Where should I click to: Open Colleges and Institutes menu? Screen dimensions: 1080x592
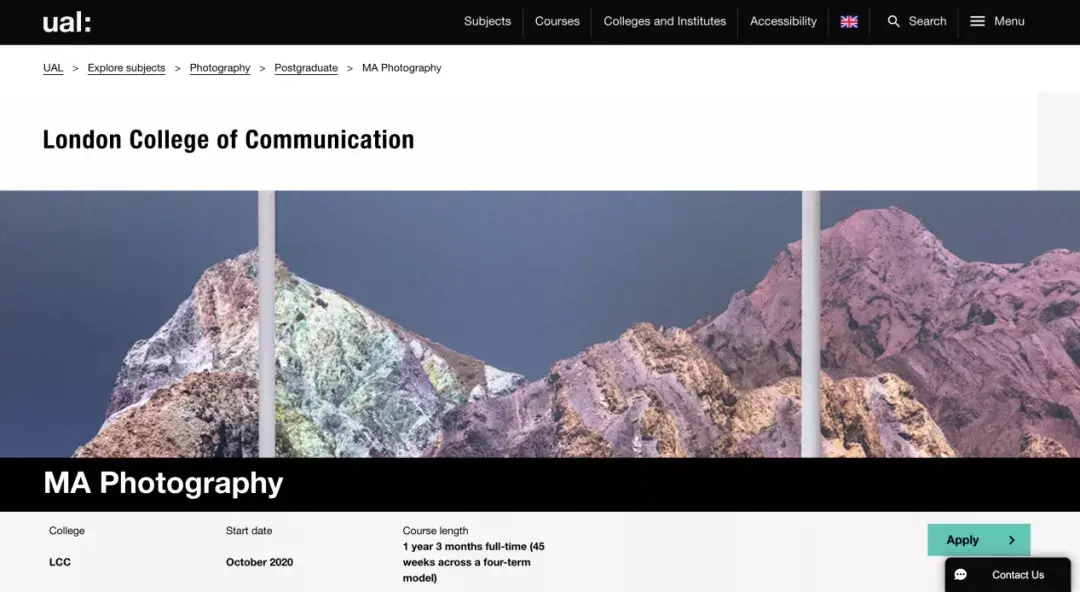665,21
